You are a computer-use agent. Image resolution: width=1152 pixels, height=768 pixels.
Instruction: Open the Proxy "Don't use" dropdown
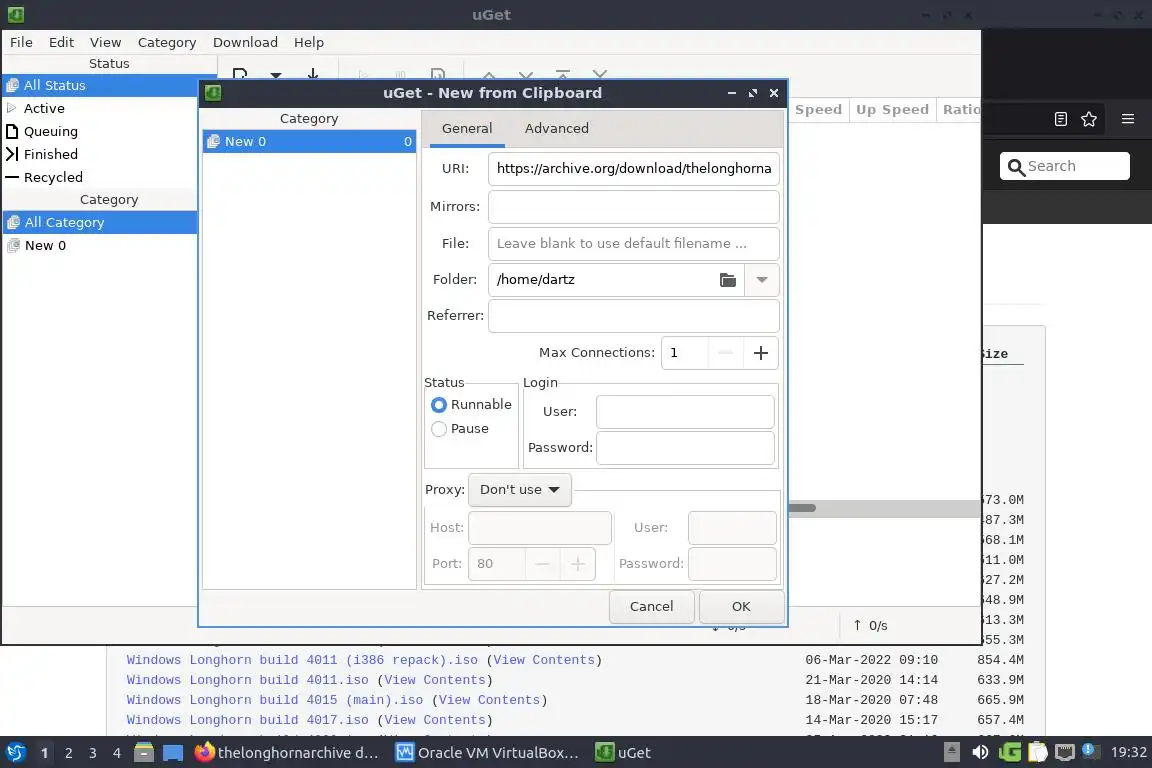pyautogui.click(x=519, y=490)
